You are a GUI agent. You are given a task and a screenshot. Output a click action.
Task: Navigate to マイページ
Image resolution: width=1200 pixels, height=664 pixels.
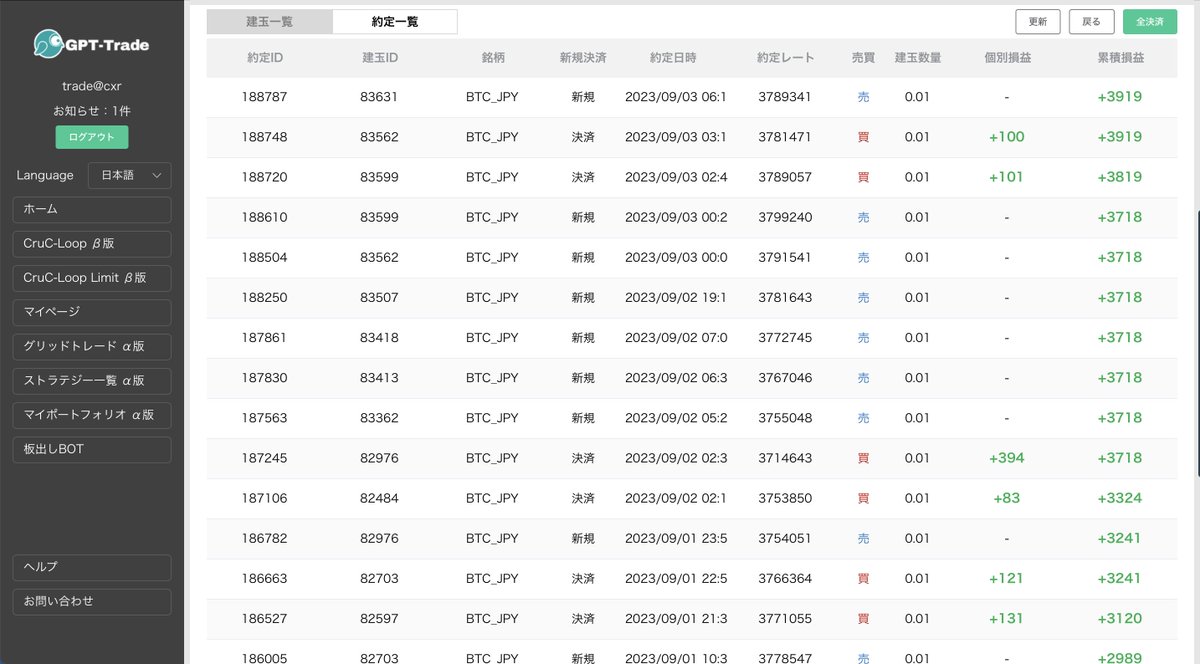point(91,312)
